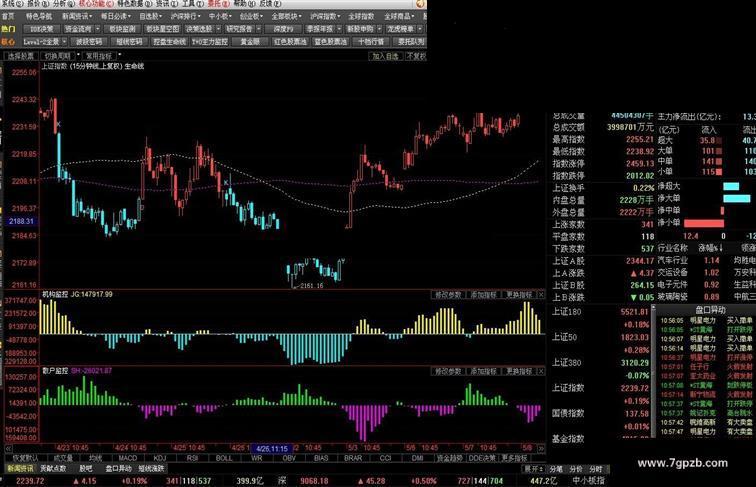Open 全球指数 in the navigation bar
The image size is (756, 487).
(361, 16)
